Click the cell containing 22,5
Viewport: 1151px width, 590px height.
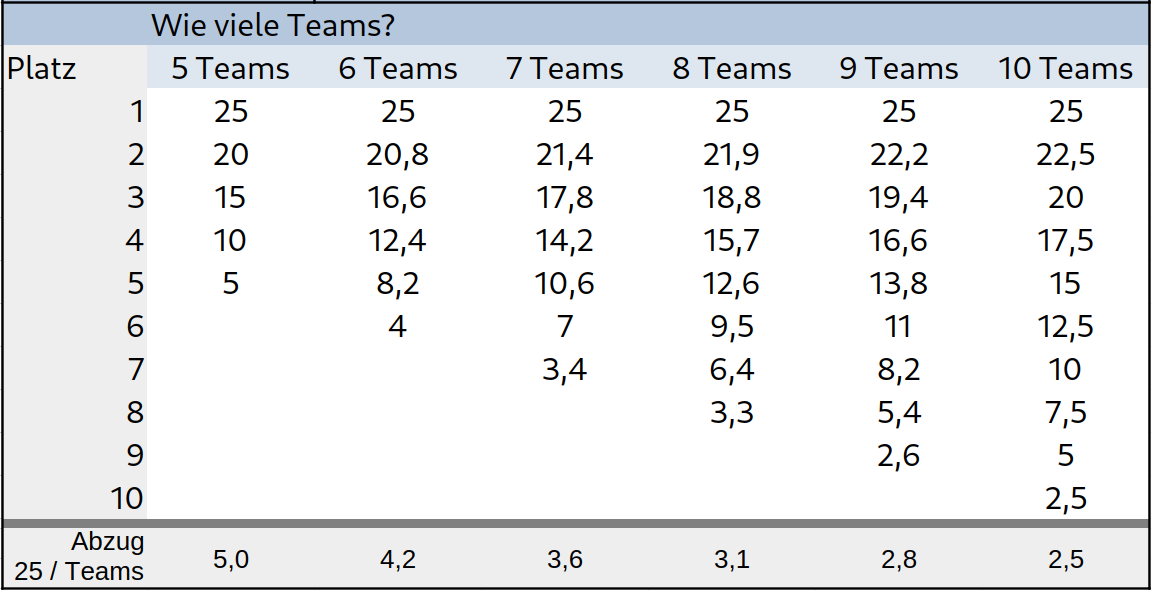click(1066, 155)
